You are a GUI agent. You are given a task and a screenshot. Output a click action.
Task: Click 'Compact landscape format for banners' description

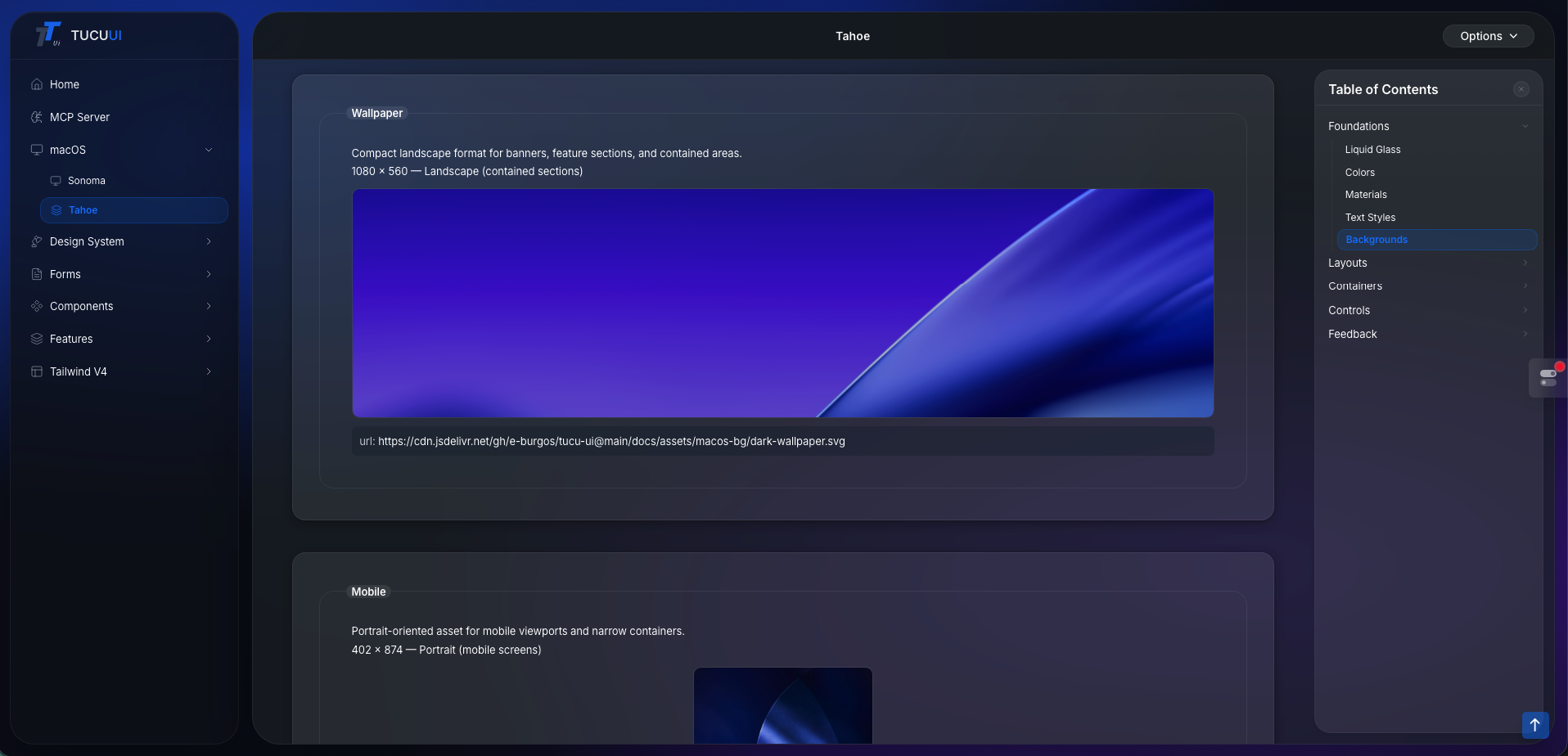tap(547, 153)
